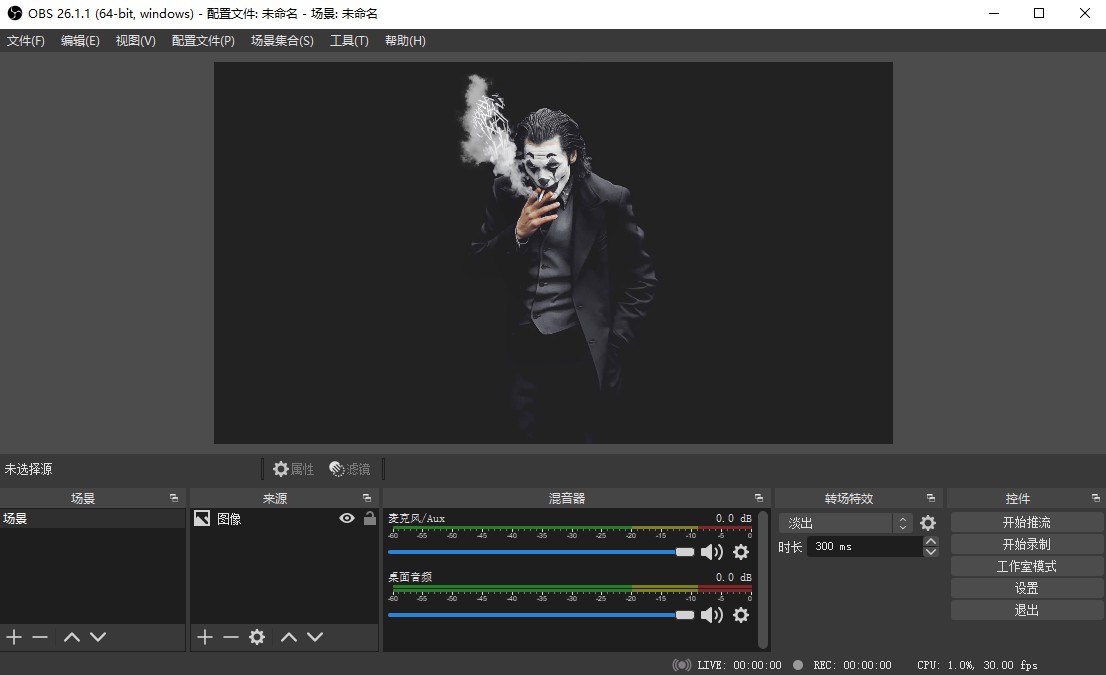Viewport: 1106px width, 675px height.
Task: Click the 开始推流 button
Action: pos(1026,523)
